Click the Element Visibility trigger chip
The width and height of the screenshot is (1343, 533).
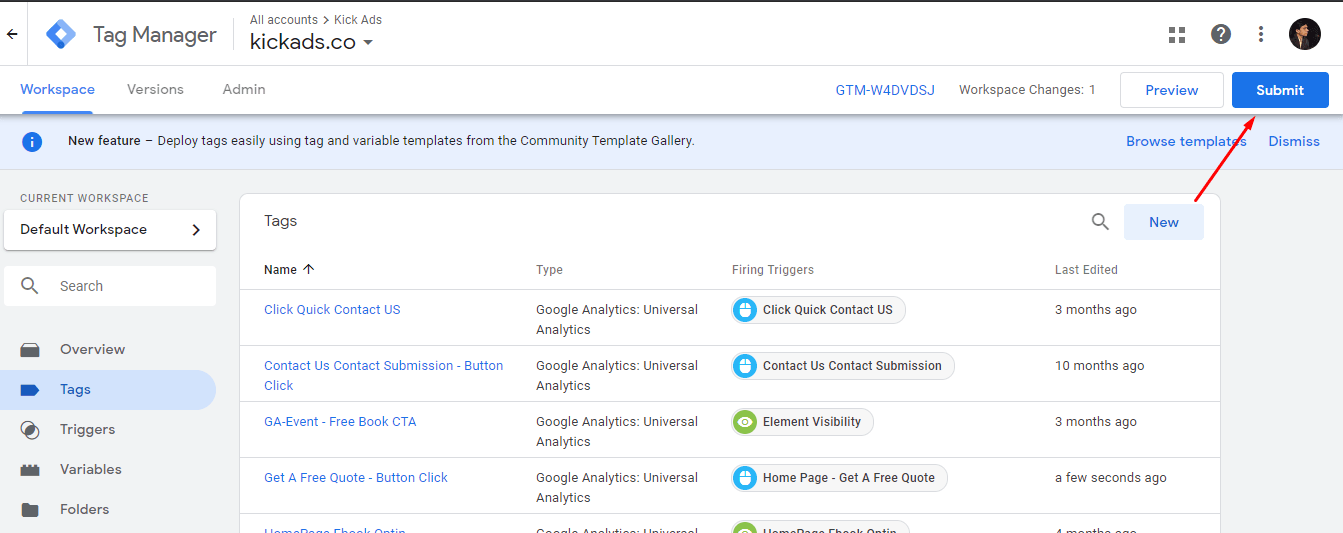[x=803, y=422]
